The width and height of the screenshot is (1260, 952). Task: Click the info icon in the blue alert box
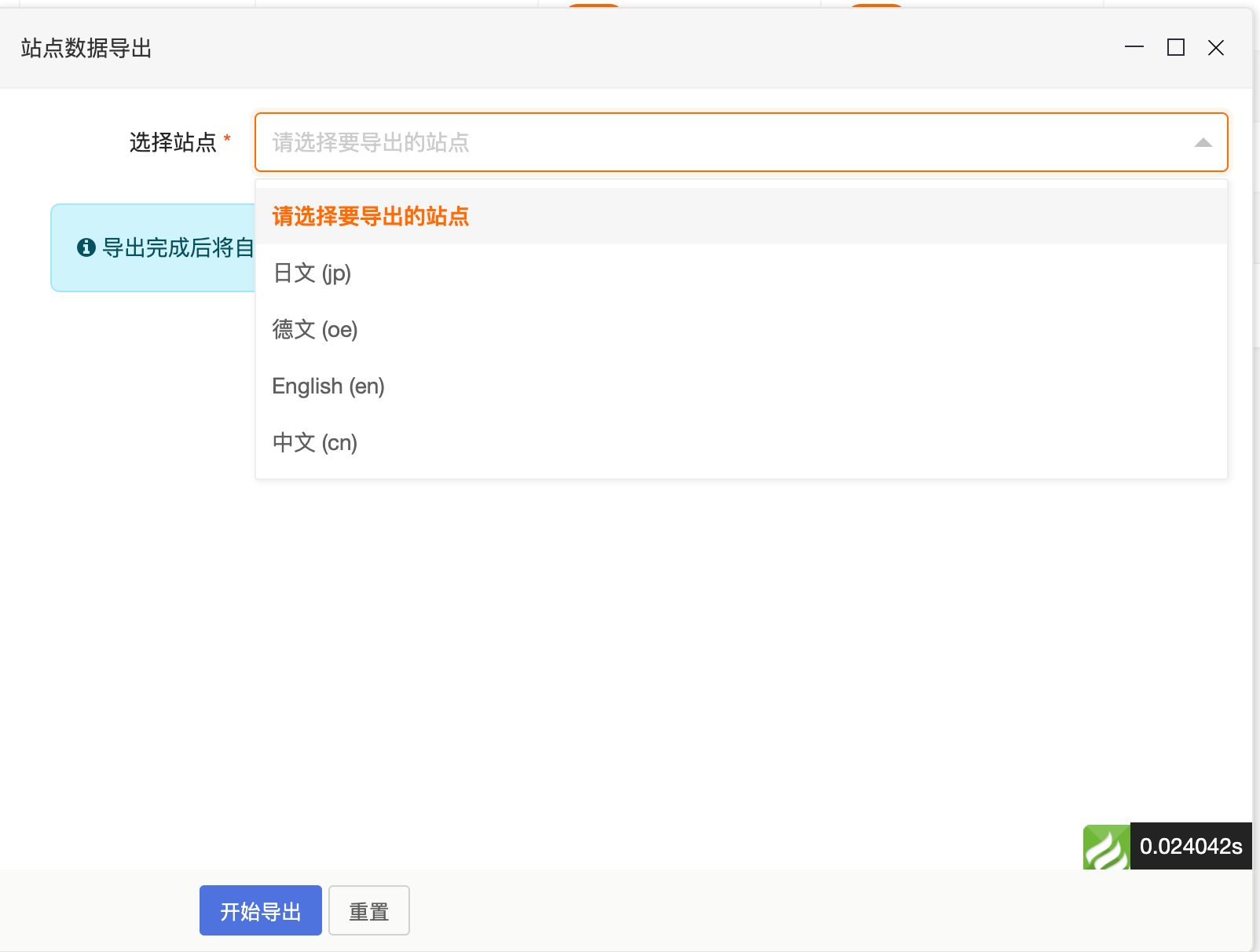[86, 247]
